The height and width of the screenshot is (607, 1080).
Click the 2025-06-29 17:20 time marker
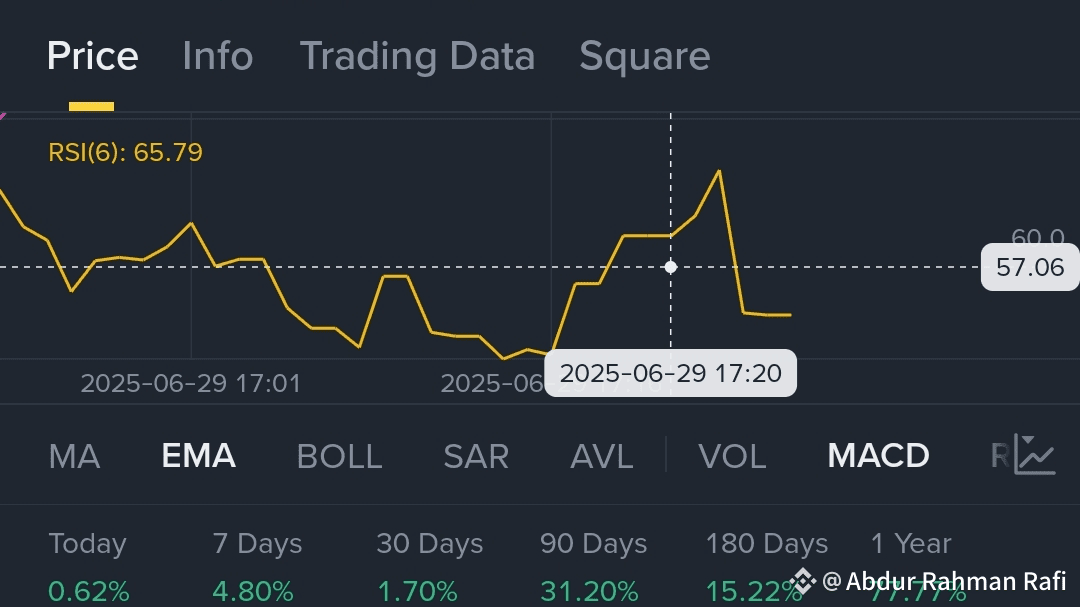tap(670, 373)
